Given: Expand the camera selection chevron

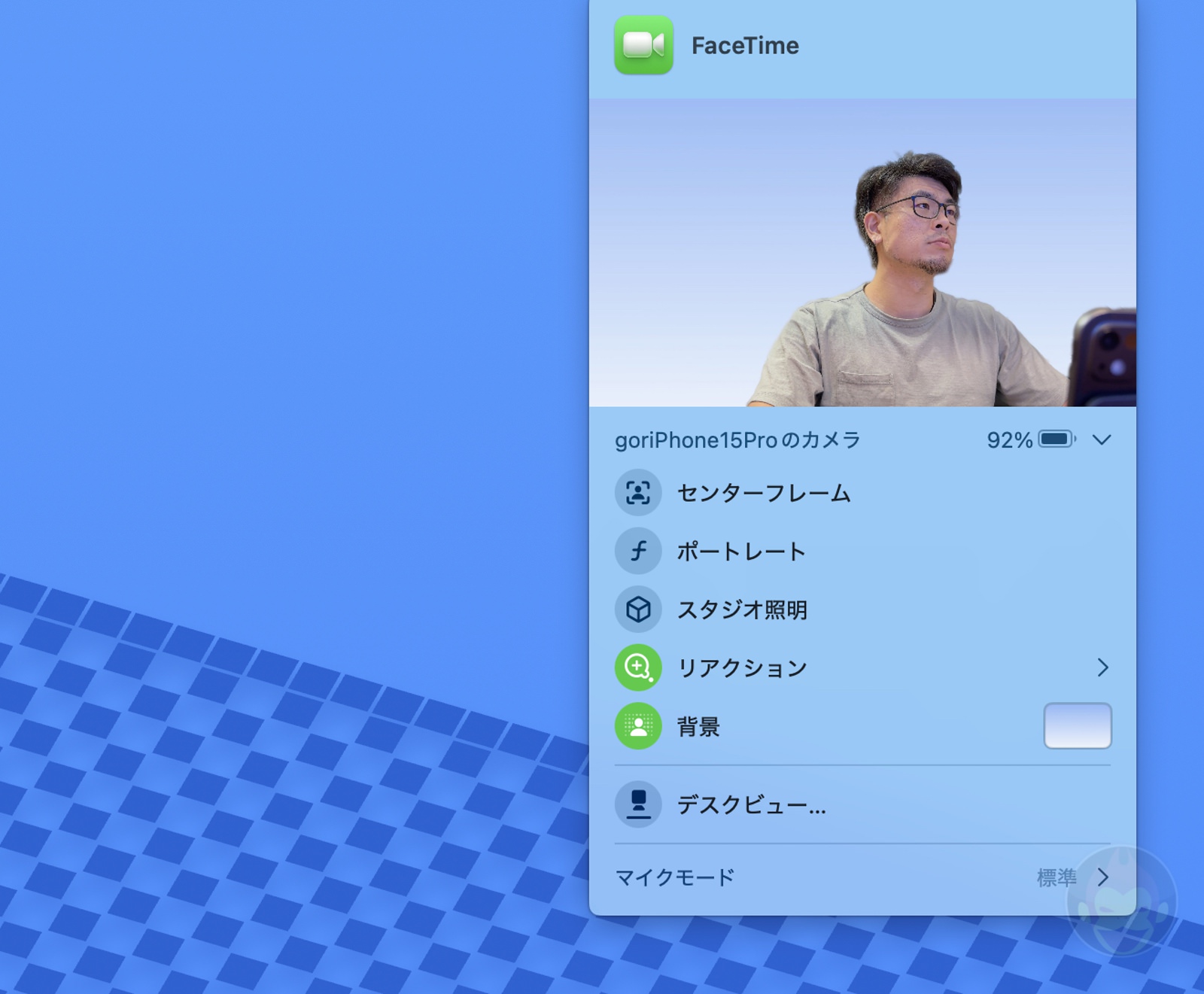Looking at the screenshot, I should (x=1102, y=440).
